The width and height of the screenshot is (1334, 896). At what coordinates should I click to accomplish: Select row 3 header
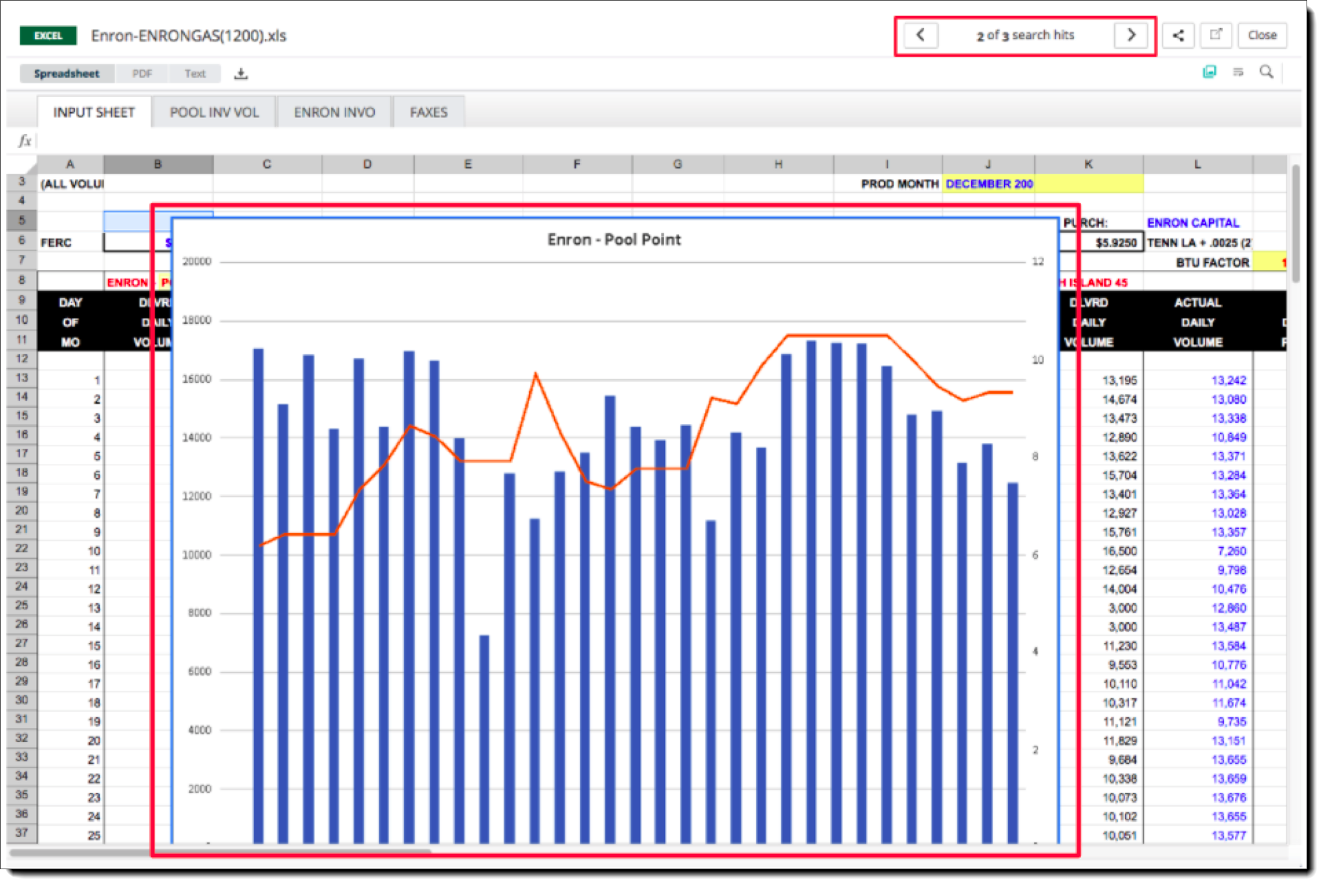tap(21, 182)
